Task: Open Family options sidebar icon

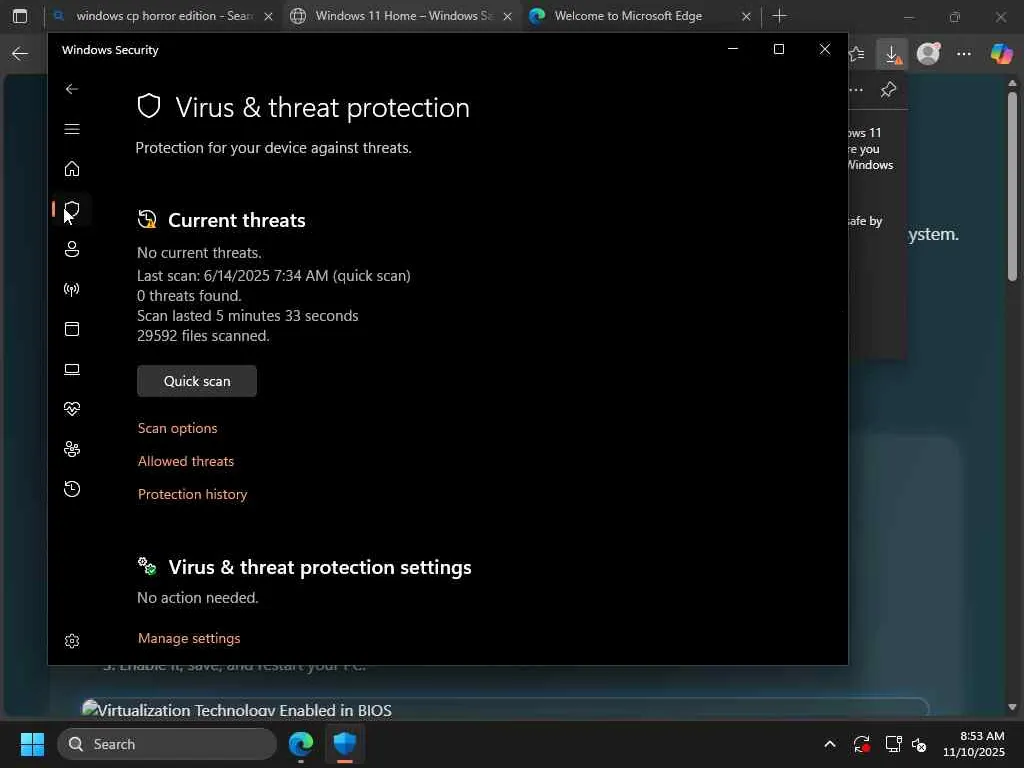Action: pyautogui.click(x=72, y=449)
